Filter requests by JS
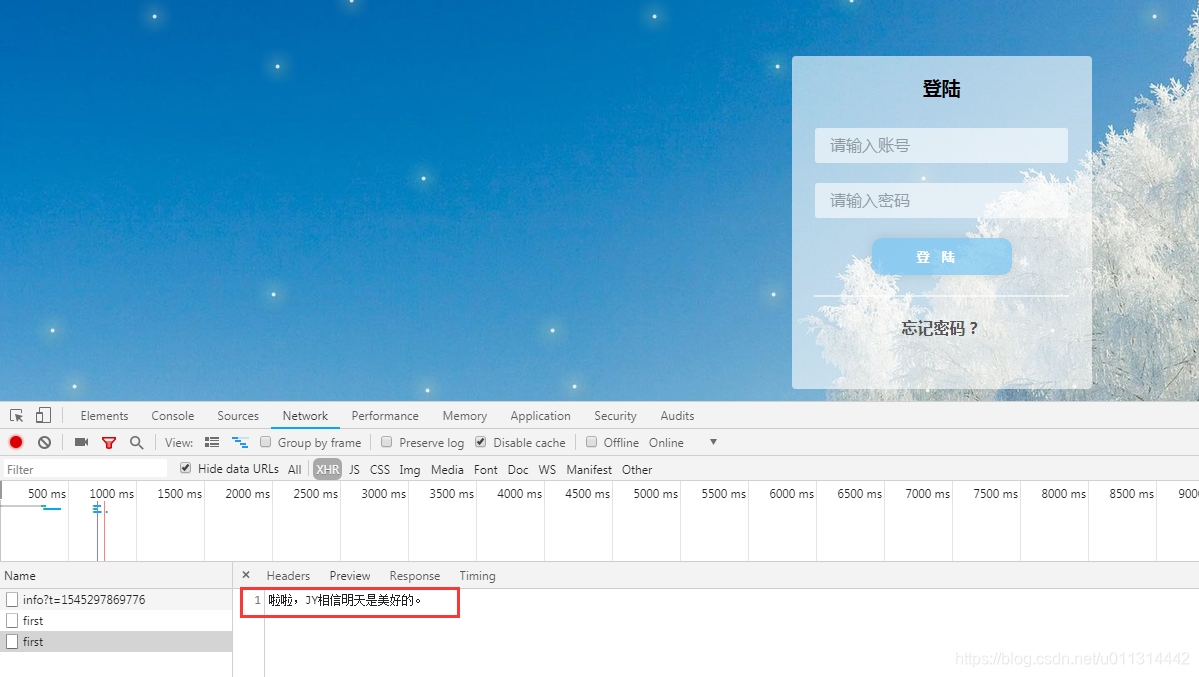Image resolution: width=1199 pixels, height=677 pixels. (x=354, y=470)
